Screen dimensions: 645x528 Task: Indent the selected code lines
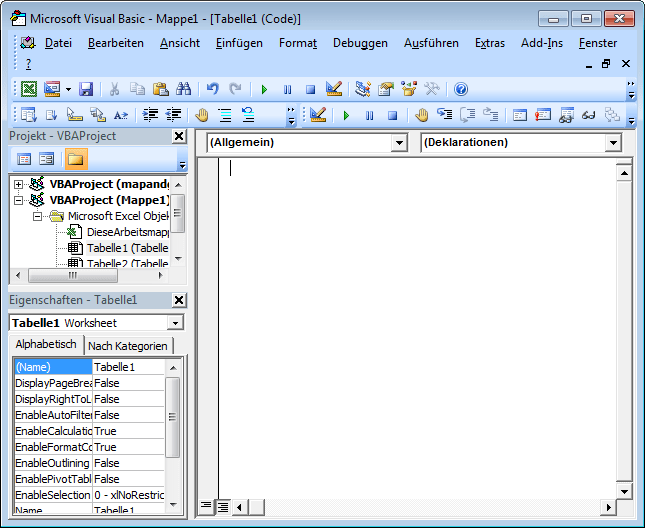point(150,115)
